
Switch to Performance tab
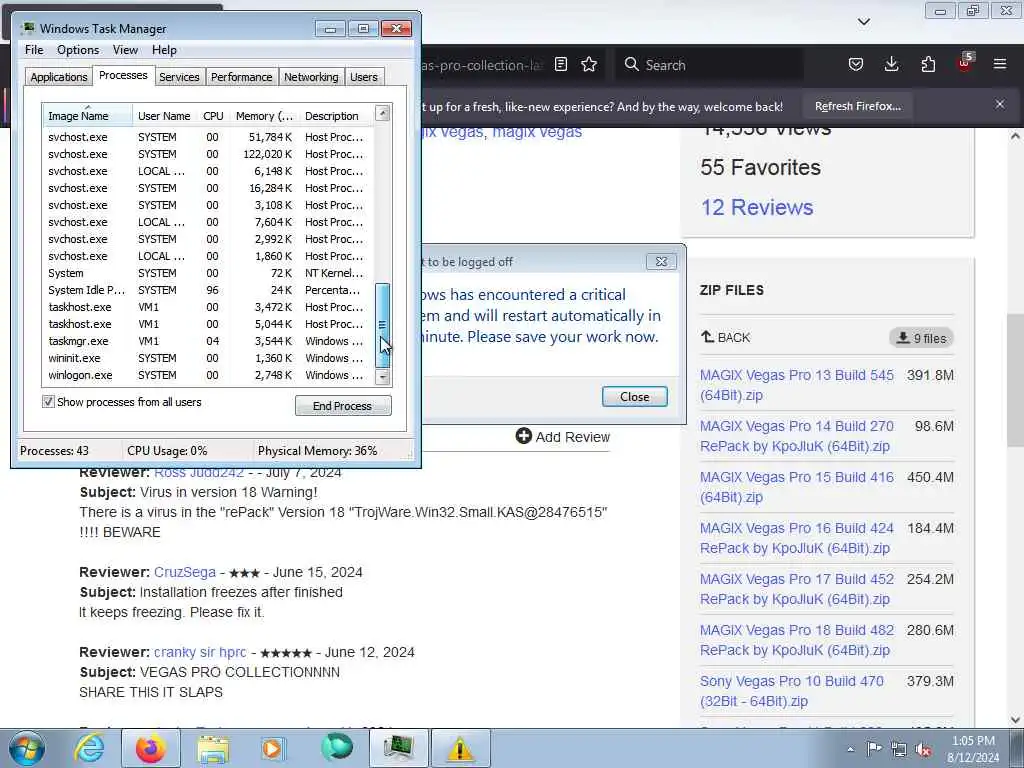coord(242,77)
